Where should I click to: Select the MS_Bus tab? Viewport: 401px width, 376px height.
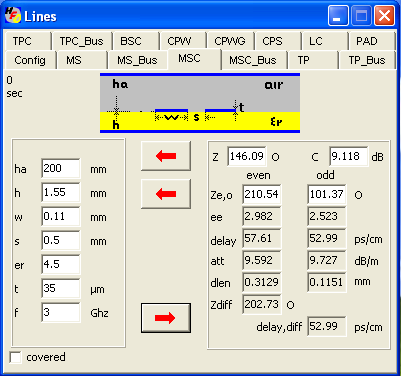[137, 60]
